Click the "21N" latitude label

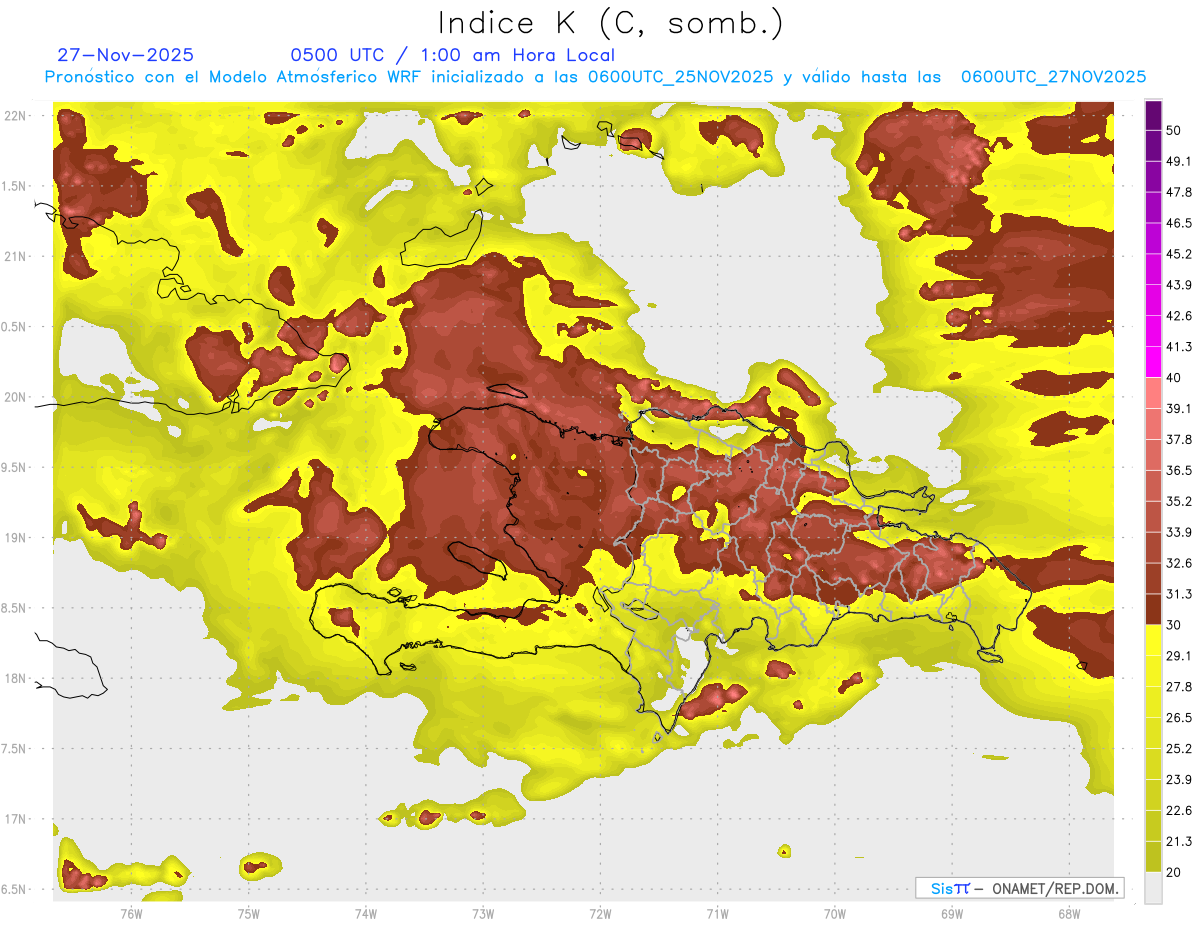14,256
